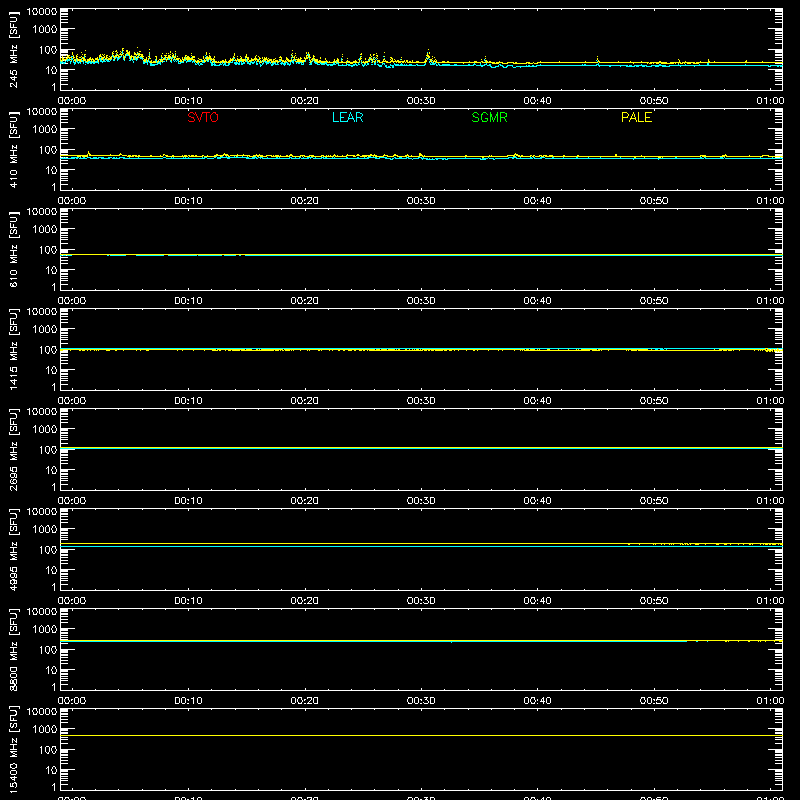Viewport: 800px width, 800px height.
Task: Click 01:00 tick label below 4995 MHz plot
Action: [770, 601]
